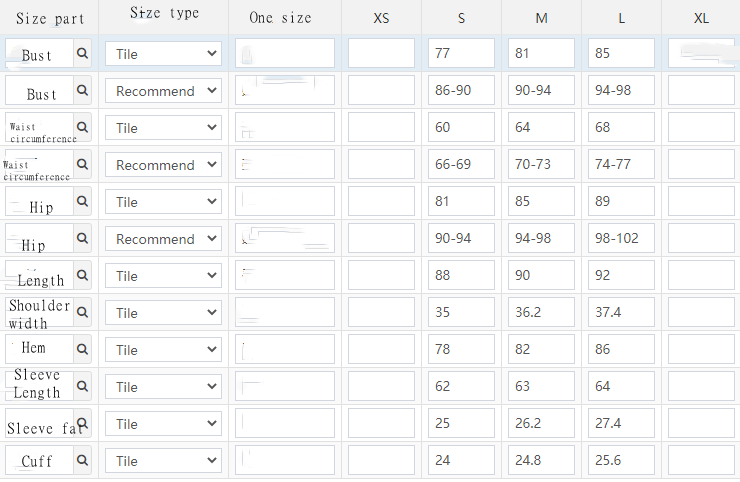The width and height of the screenshot is (740, 482).
Task: Open Recommend dropdown in second Hip row
Action: click(x=163, y=239)
